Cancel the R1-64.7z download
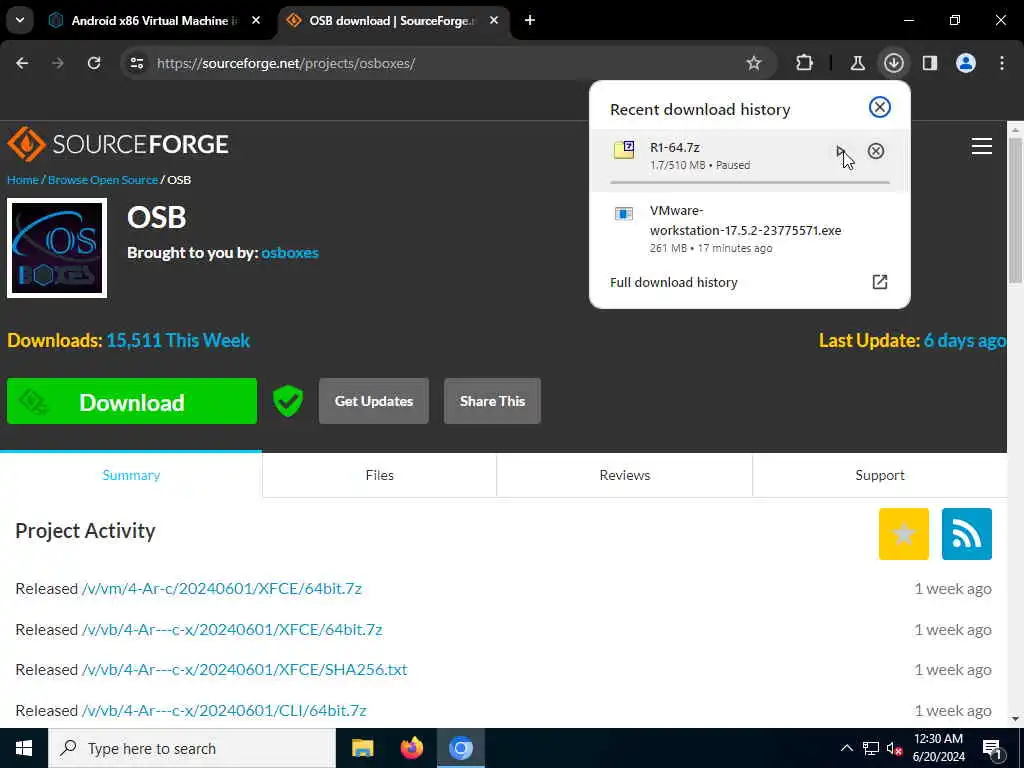This screenshot has height=768, width=1024. [876, 152]
